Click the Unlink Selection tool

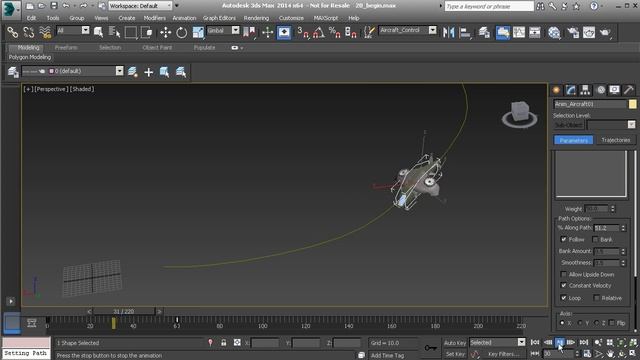click(x=29, y=32)
